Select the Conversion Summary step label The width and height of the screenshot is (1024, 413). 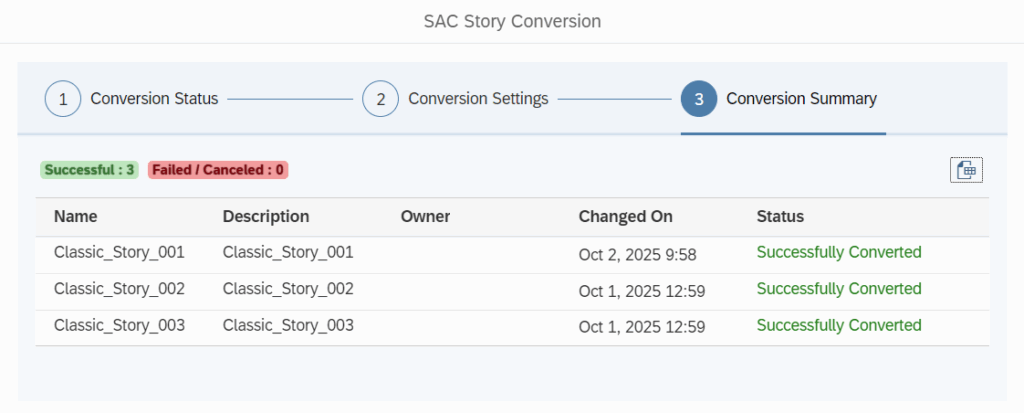tap(801, 99)
